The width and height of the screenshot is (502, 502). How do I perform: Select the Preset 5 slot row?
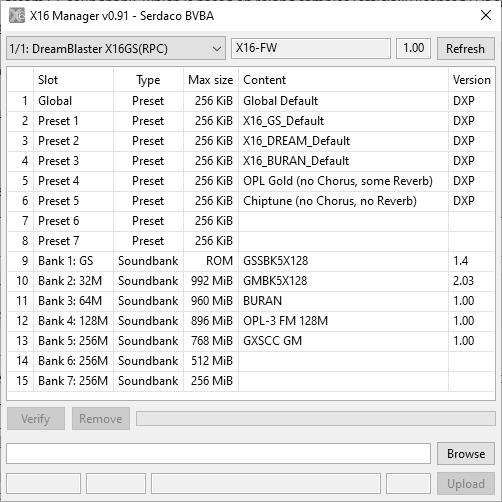click(x=251, y=201)
